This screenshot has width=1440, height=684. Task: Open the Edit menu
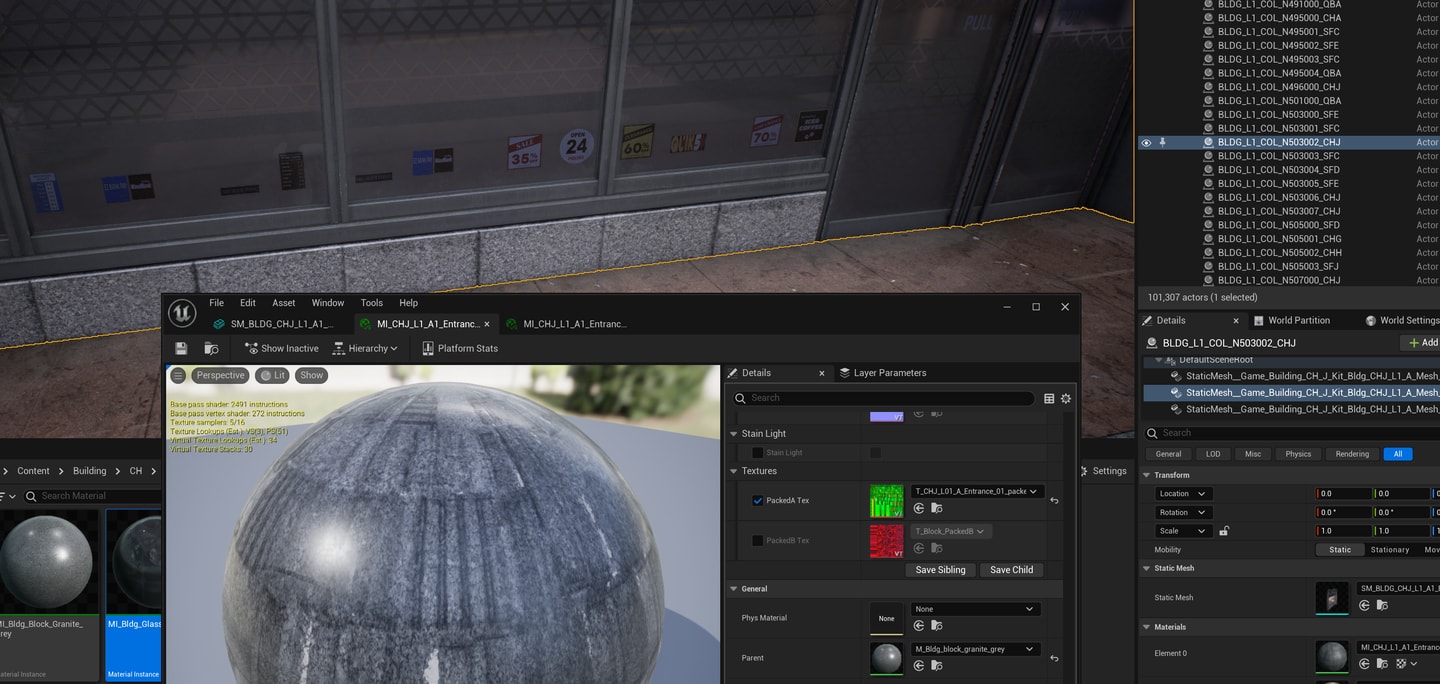pyautogui.click(x=248, y=303)
